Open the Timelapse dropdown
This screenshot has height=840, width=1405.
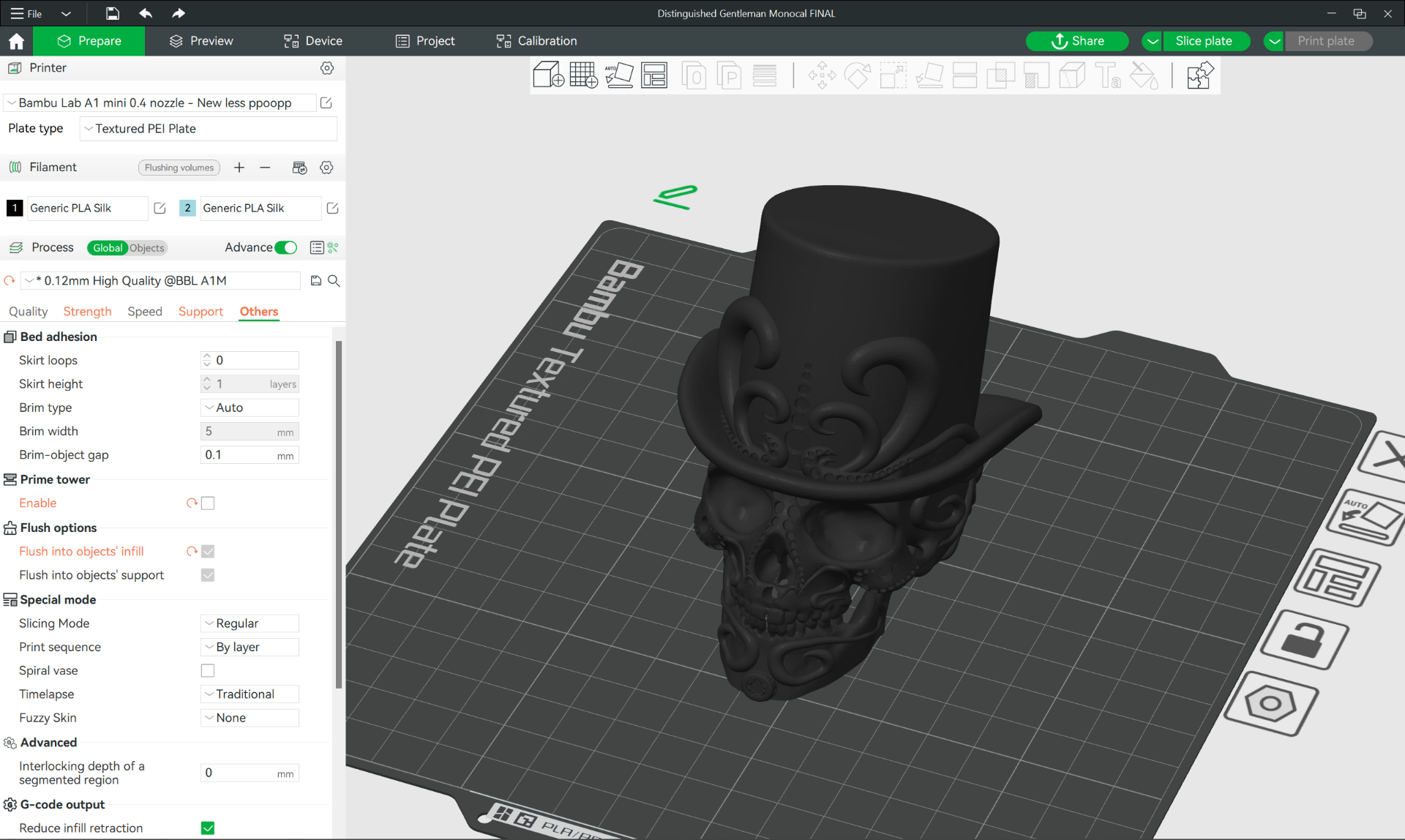point(250,694)
